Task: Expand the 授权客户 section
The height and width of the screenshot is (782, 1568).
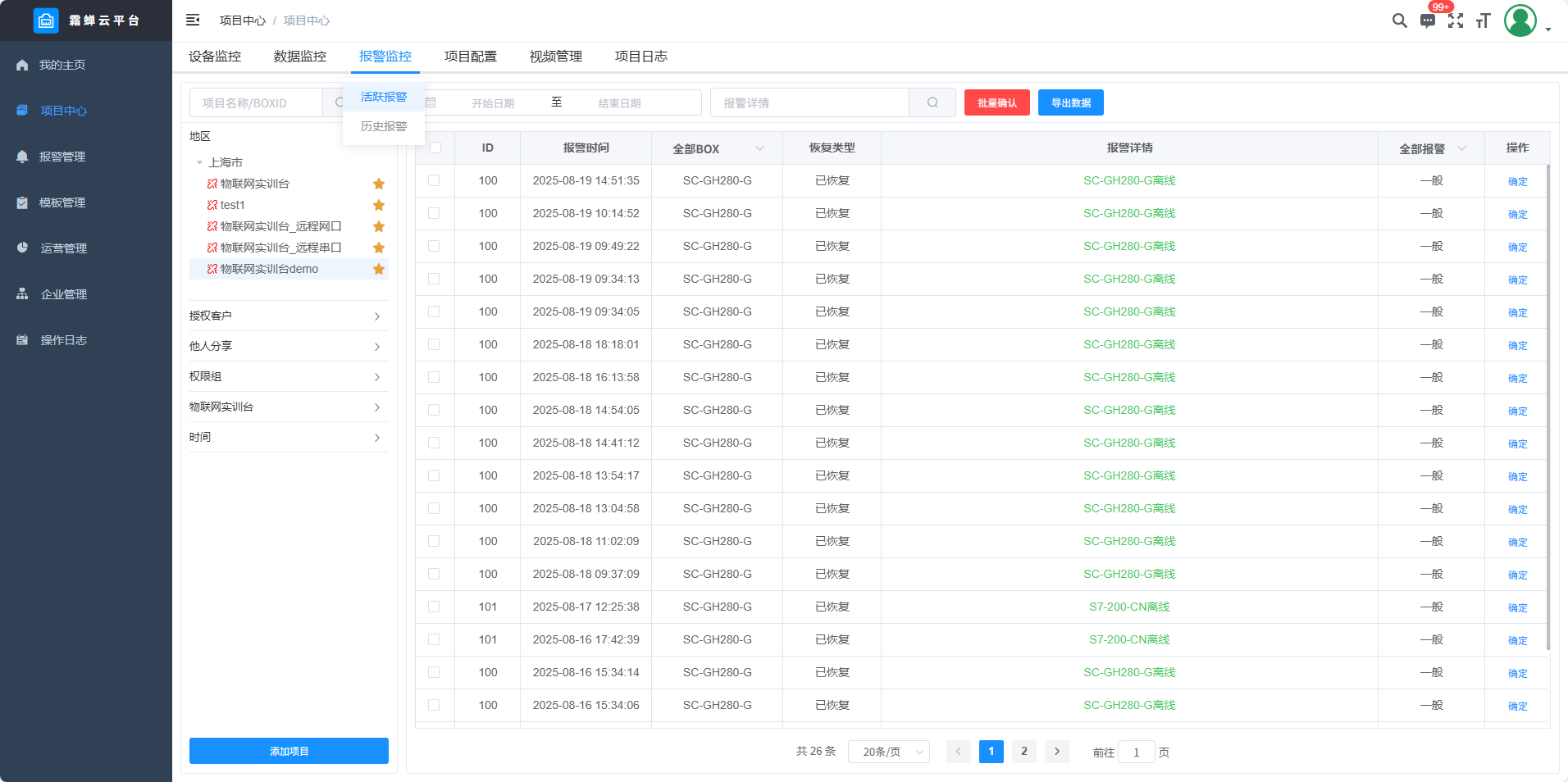Action: (x=288, y=316)
